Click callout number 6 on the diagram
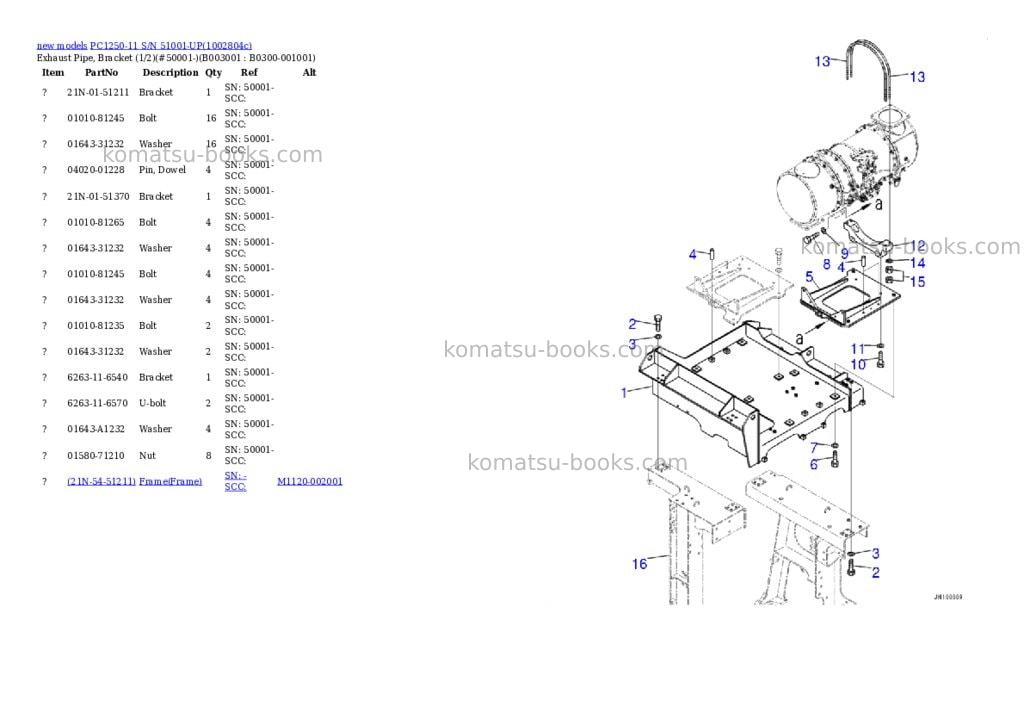1024x725 pixels. 814,464
